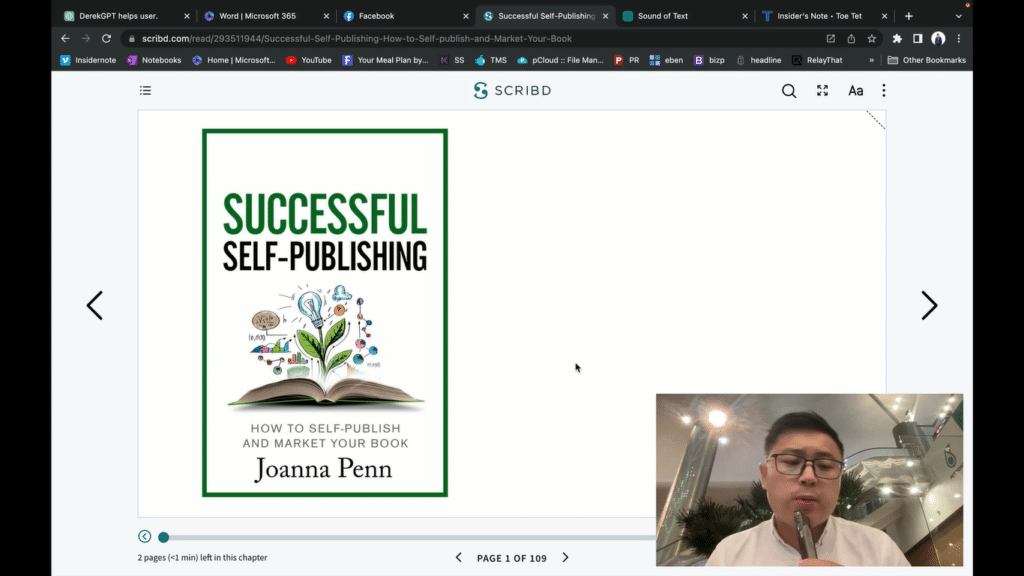
Task: Switch to the Insider's Note tab
Action: click(x=819, y=16)
